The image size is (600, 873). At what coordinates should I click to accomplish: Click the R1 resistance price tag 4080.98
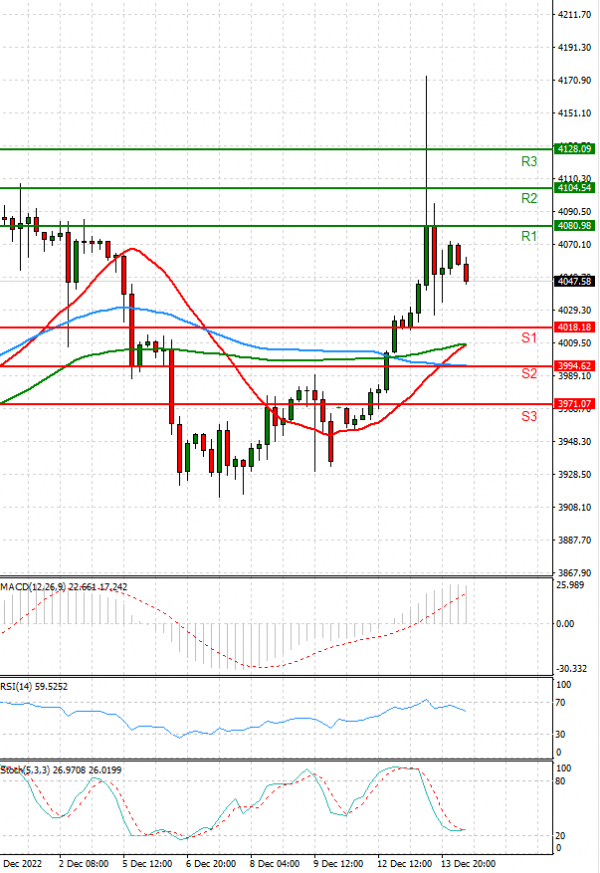pos(574,225)
